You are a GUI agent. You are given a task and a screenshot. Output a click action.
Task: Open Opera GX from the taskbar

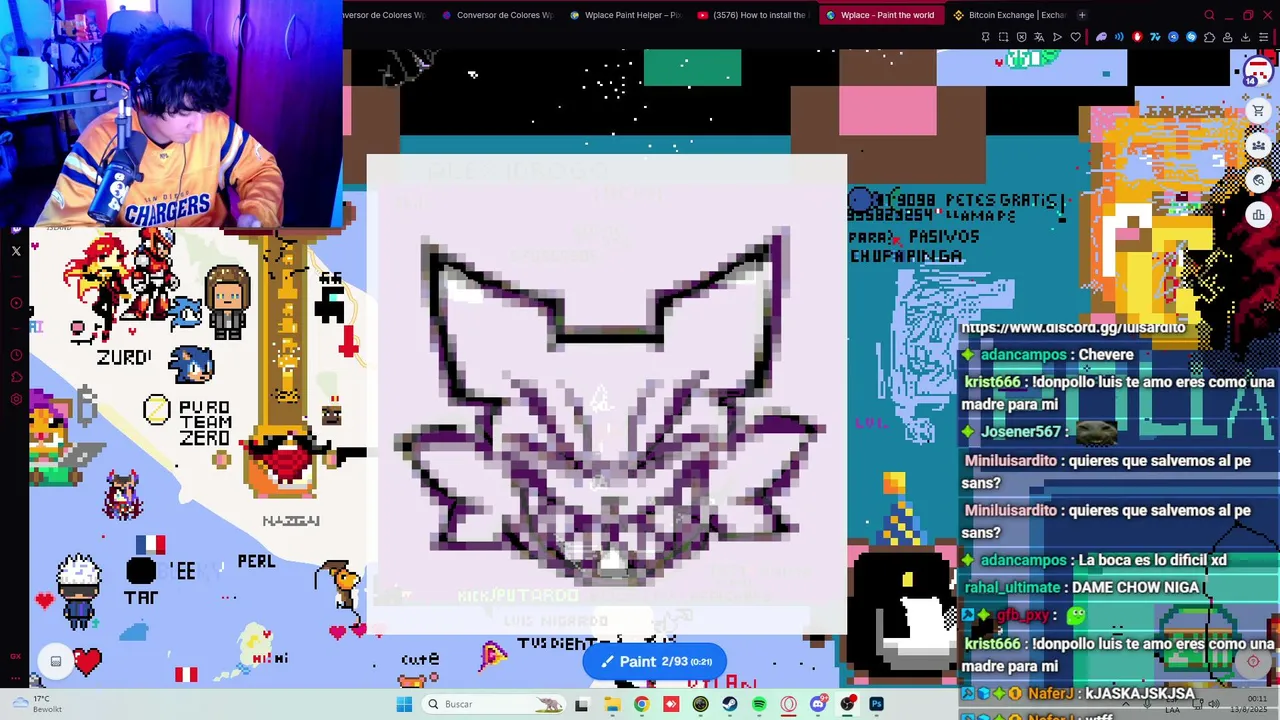pyautogui.click(x=788, y=704)
